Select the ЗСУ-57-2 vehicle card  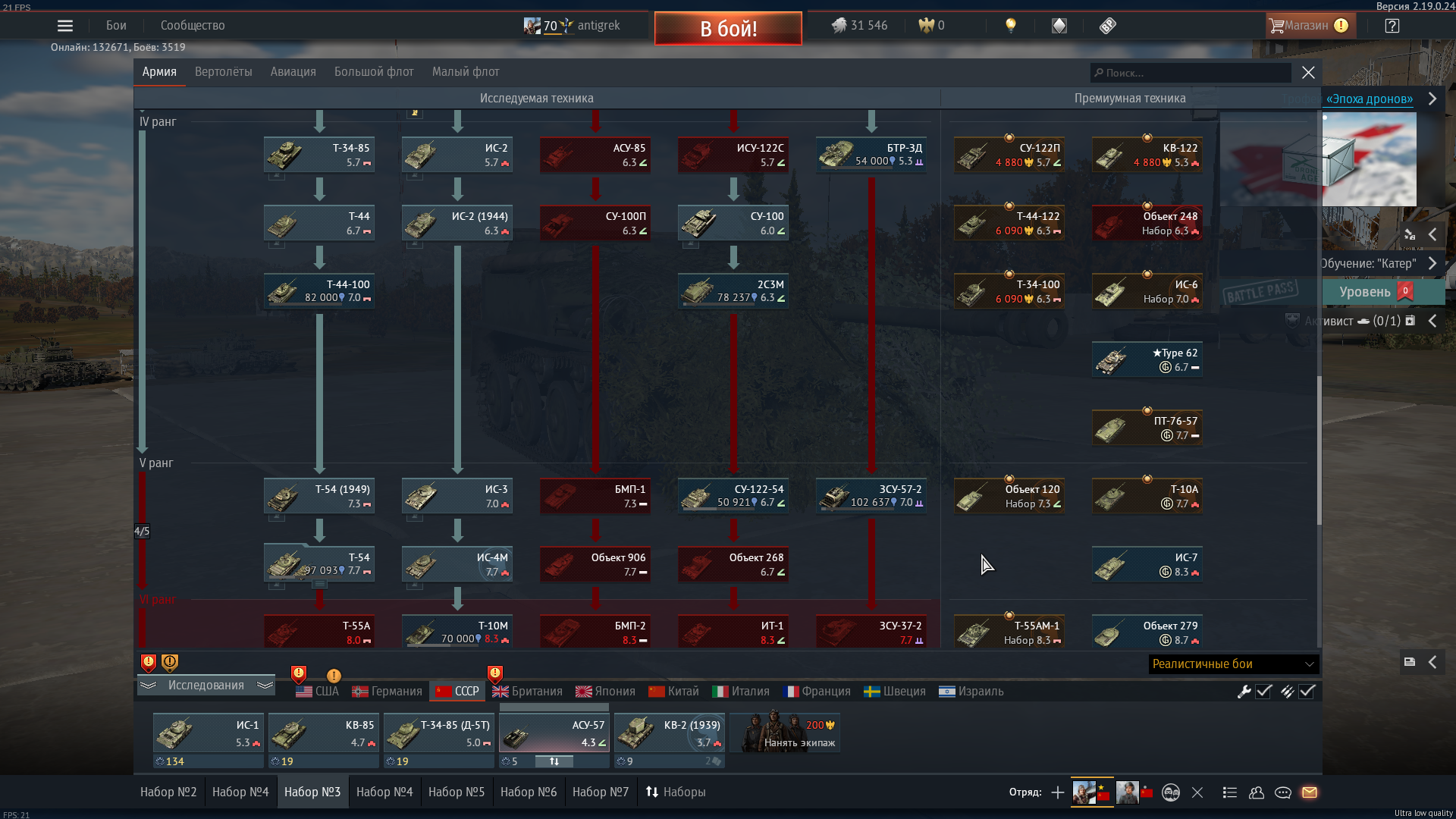871,496
